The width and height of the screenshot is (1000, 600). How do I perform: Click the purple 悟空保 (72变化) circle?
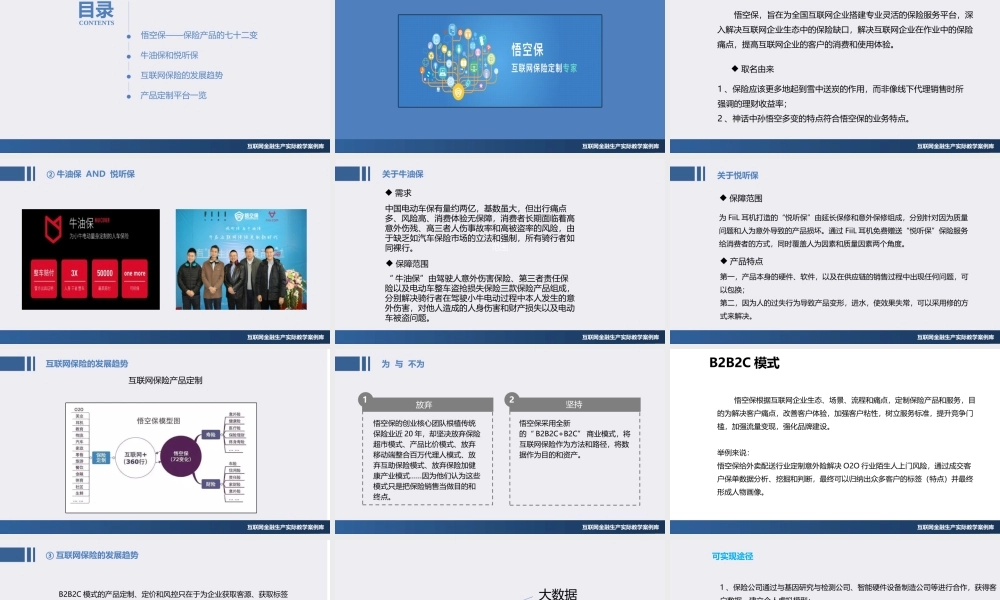[x=180, y=457]
